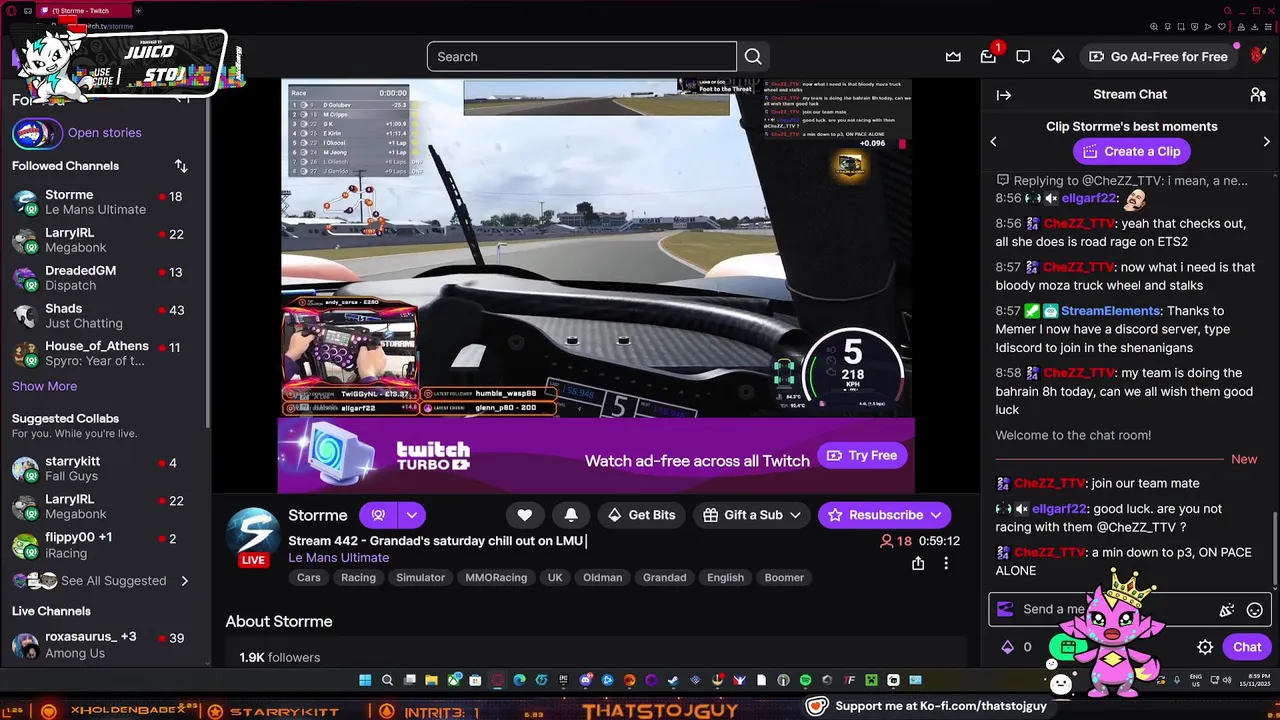1280x720 pixels.
Task: Open flippy00 iRacing suggested collab
Action: pyautogui.click(x=105, y=545)
